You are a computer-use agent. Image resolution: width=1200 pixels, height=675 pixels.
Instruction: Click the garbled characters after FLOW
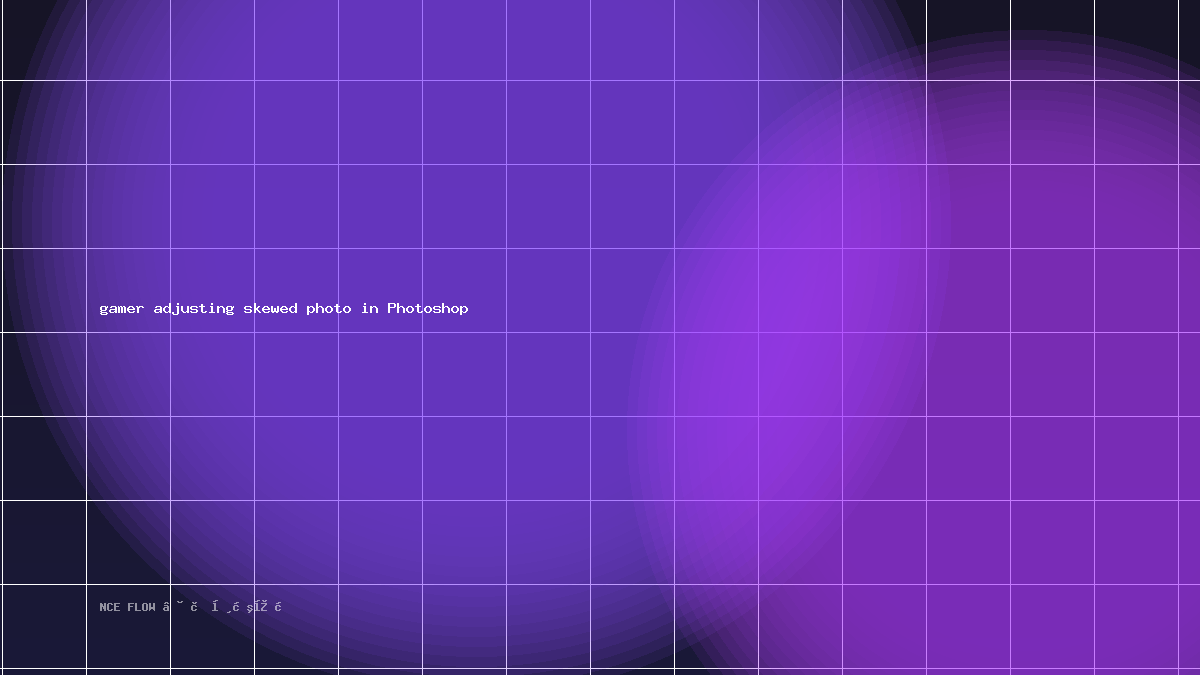(222, 606)
